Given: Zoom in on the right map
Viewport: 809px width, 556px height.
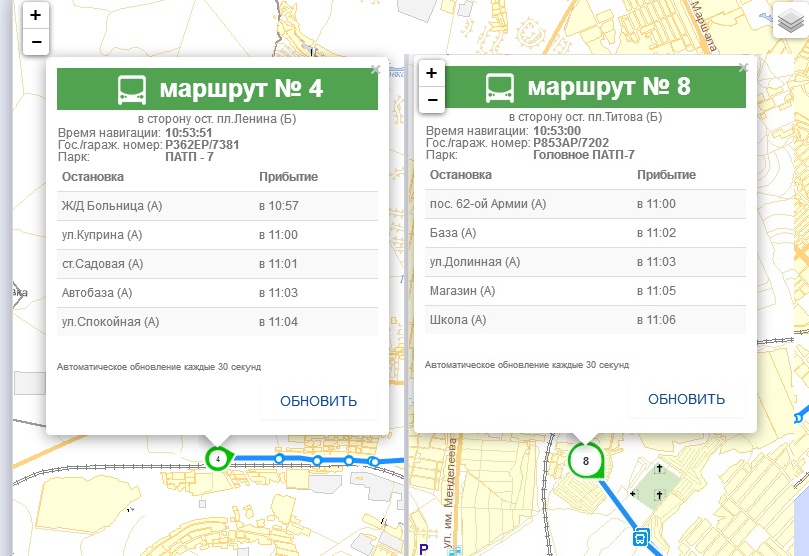Looking at the screenshot, I should click(432, 73).
